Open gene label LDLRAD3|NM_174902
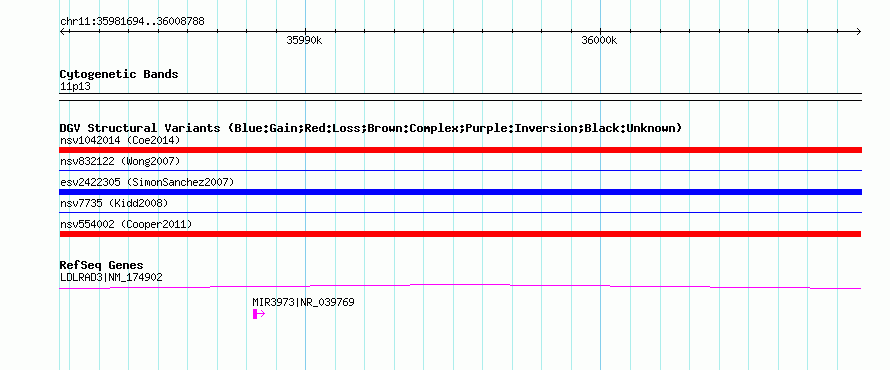This screenshot has width=890, height=370. click(x=111, y=278)
